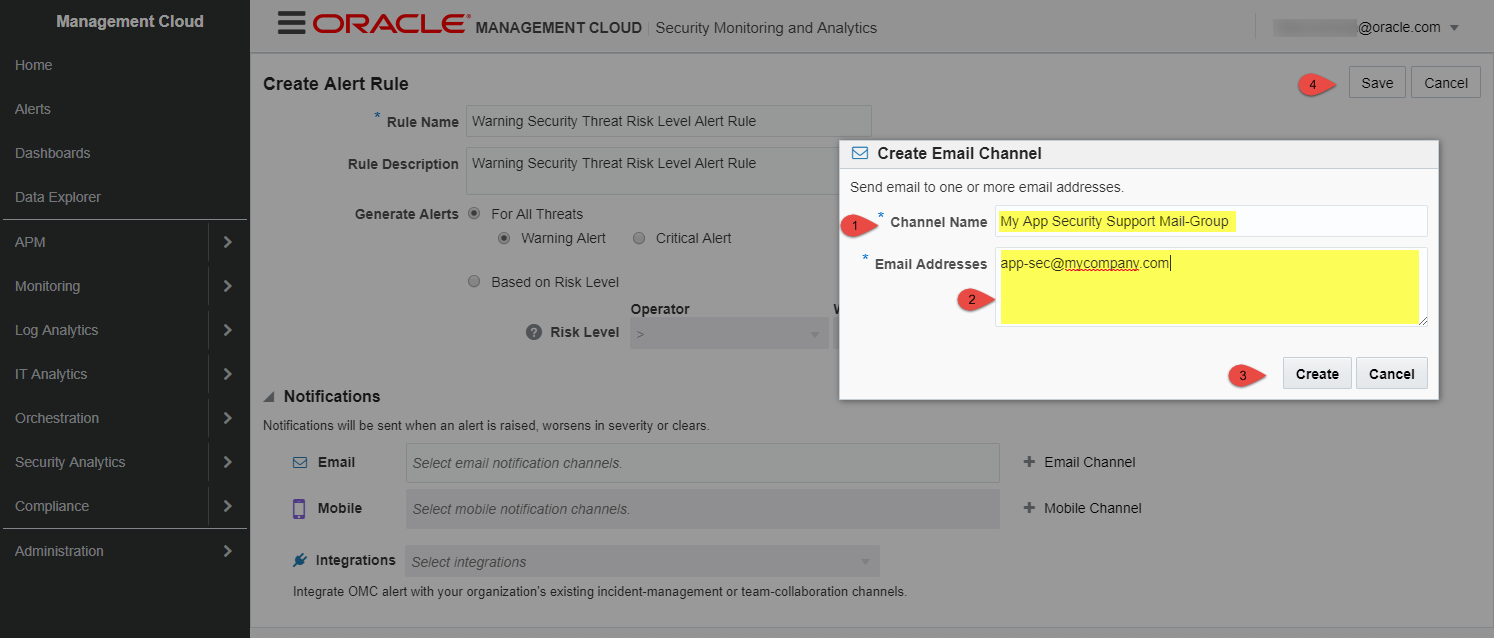Select the IT Analytics sidebar item
Viewport: 1494px width, 638px height.
click(51, 374)
